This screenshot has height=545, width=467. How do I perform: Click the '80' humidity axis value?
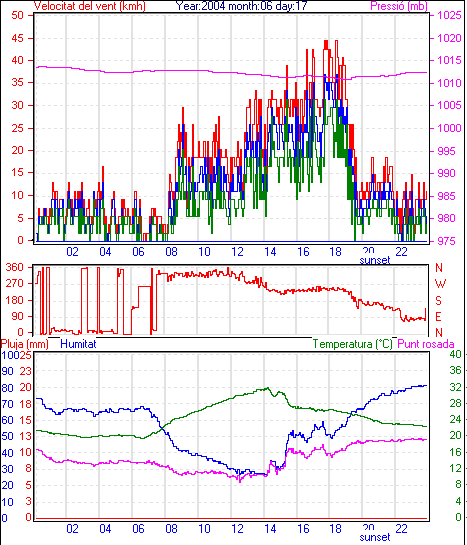[x=7, y=388]
